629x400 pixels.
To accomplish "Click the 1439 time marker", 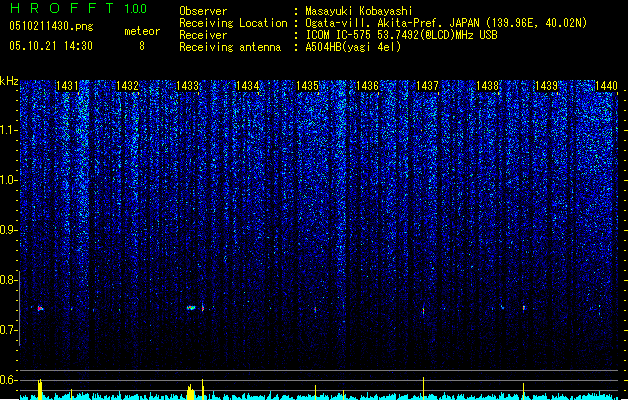I will pyautogui.click(x=547, y=86).
